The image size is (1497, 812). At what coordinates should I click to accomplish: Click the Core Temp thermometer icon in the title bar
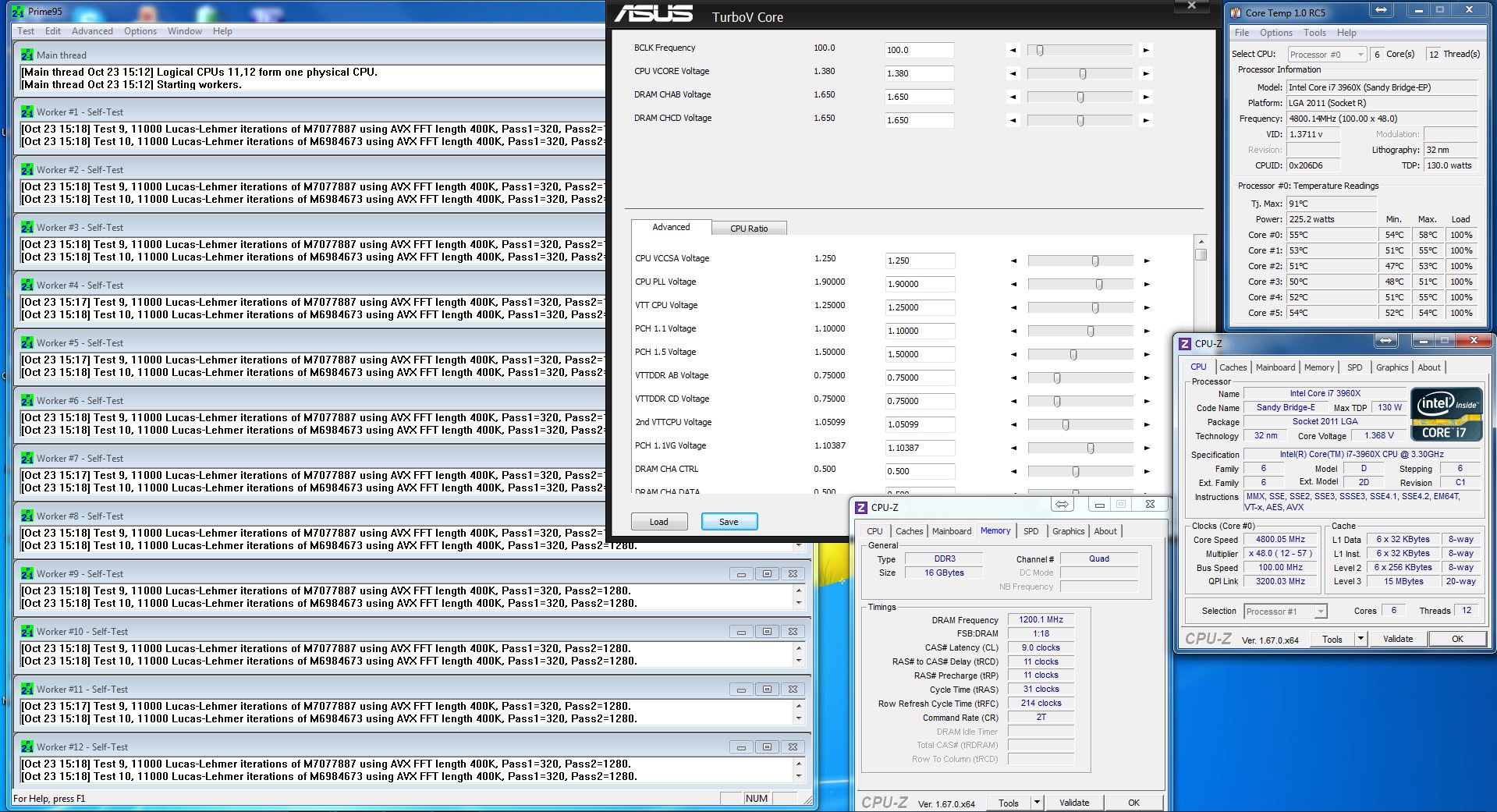pyautogui.click(x=1236, y=12)
